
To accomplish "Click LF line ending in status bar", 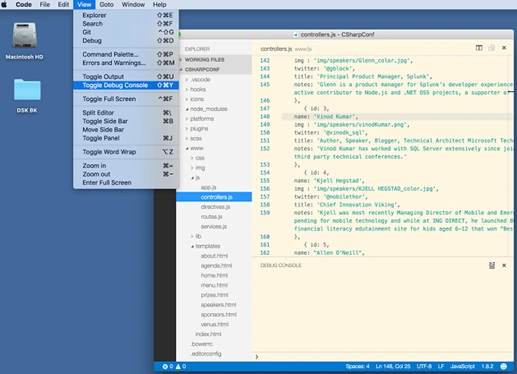I will pyautogui.click(x=441, y=366).
